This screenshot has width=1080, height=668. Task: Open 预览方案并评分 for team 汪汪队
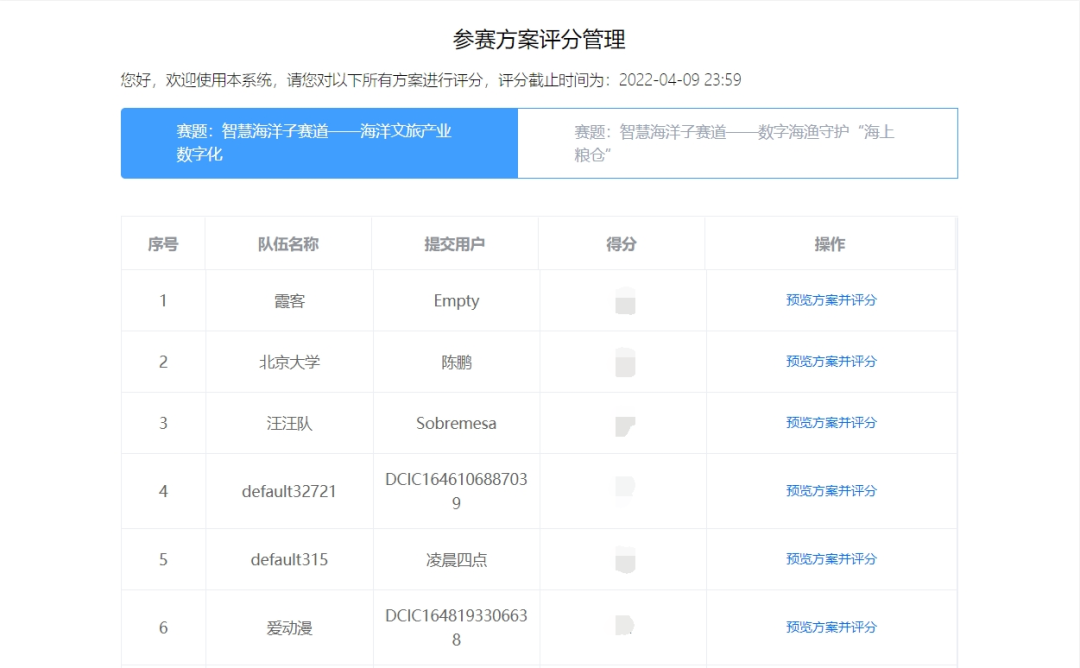point(831,423)
